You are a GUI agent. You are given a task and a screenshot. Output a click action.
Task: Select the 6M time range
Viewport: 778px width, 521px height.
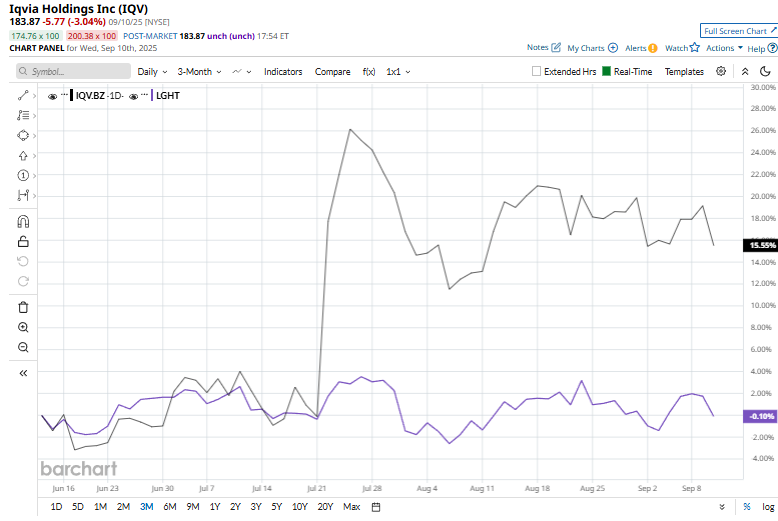coord(170,507)
